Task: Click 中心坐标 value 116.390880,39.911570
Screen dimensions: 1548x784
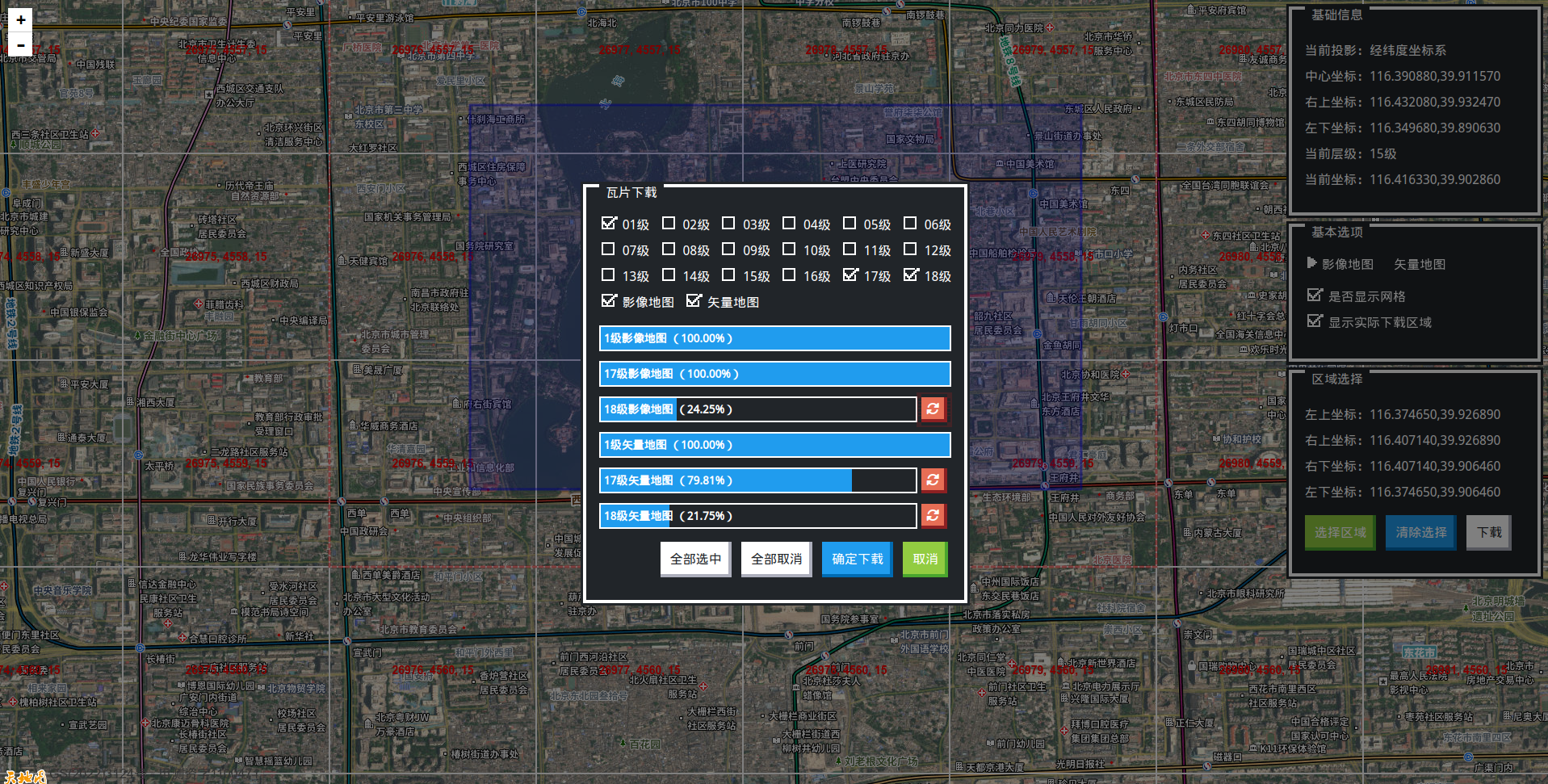Action: click(1435, 76)
